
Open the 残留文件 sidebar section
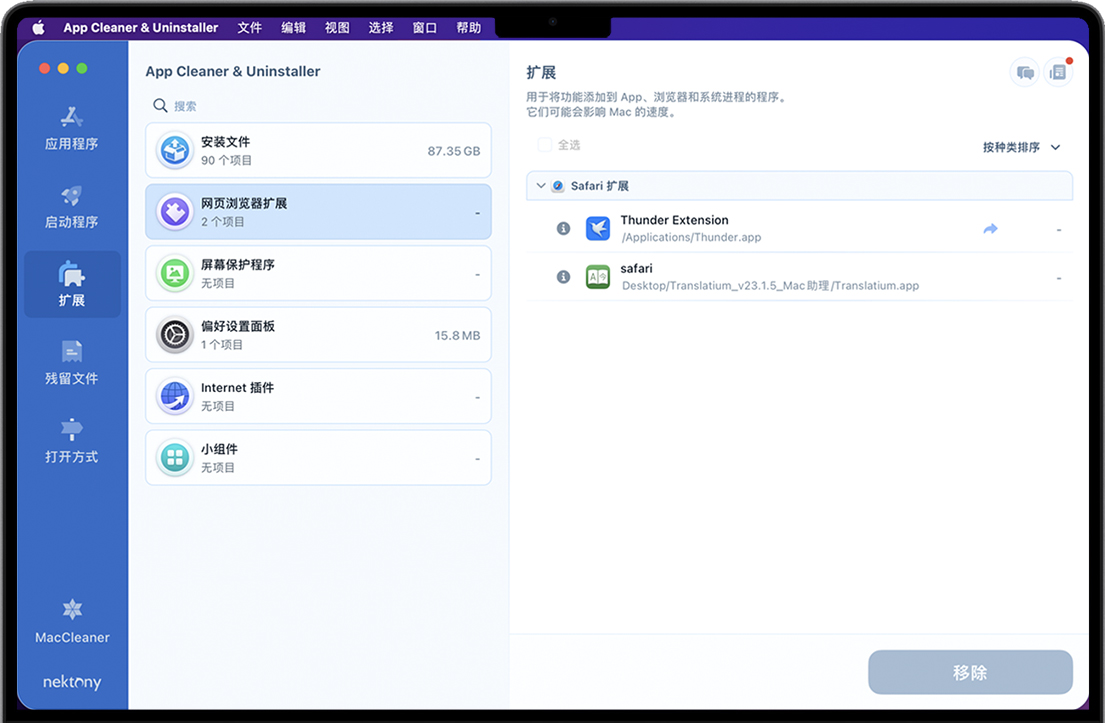click(71, 362)
